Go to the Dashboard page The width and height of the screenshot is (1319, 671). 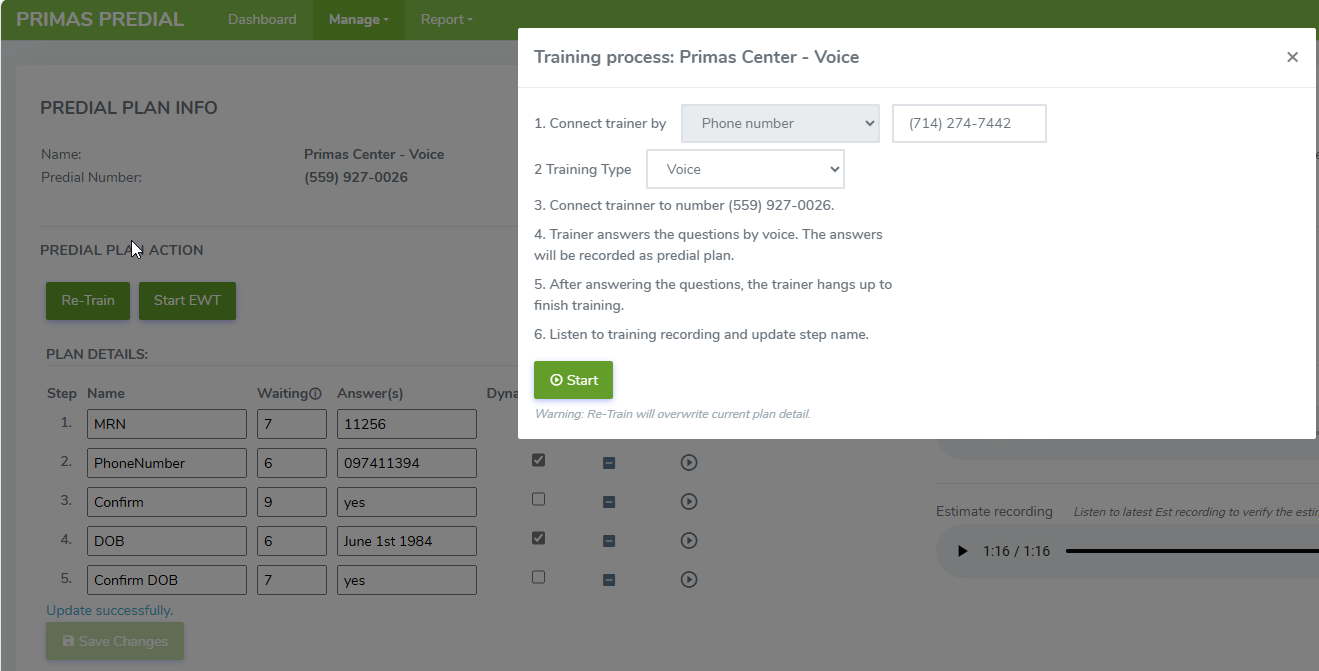pos(262,20)
